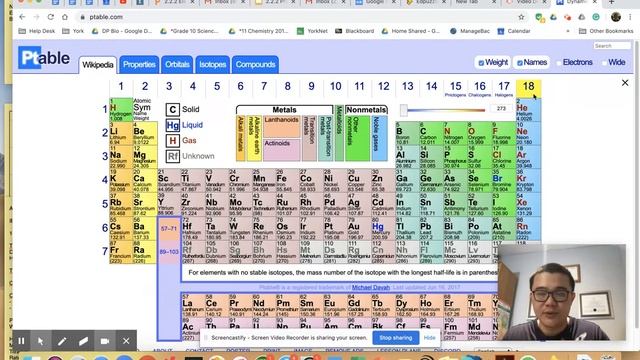Image resolution: width=640 pixels, height=360 pixels.
Task: Click the 57–71 lanthanoid placeholder cell
Action: [x=169, y=229]
